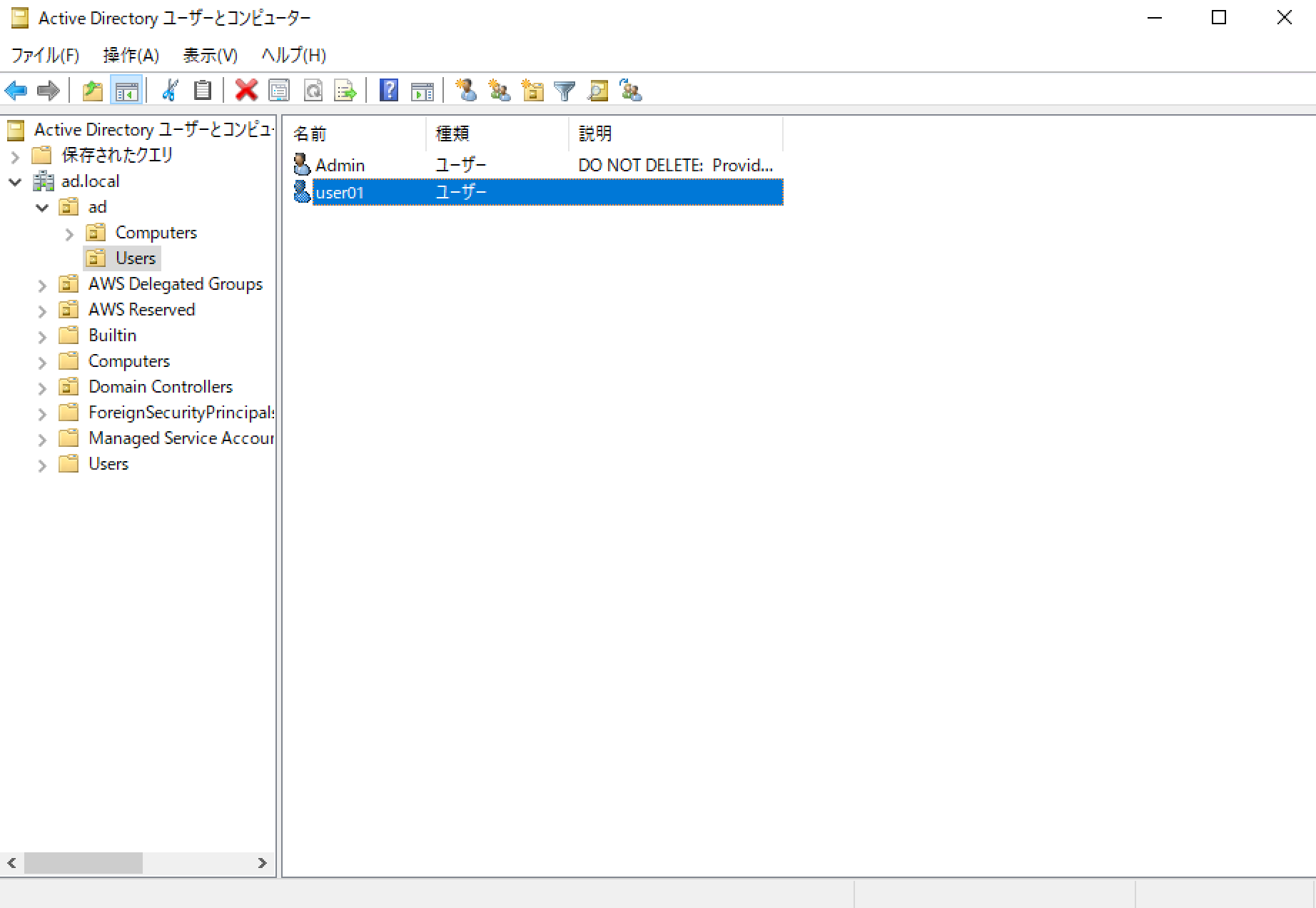Toggle show/hide action pane icon
The height and width of the screenshot is (908, 1316).
[422, 91]
